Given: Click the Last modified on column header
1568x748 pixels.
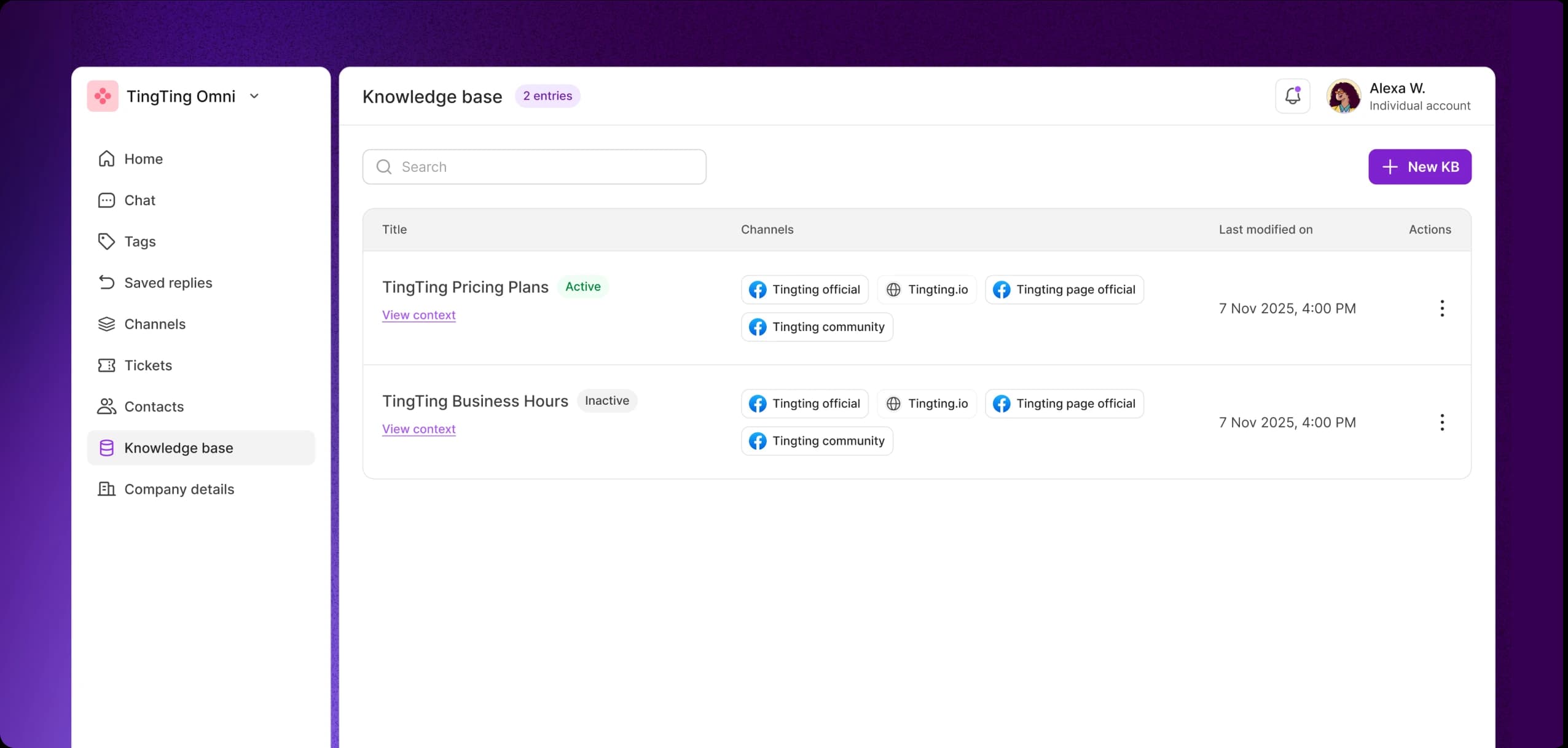Looking at the screenshot, I should [x=1266, y=230].
